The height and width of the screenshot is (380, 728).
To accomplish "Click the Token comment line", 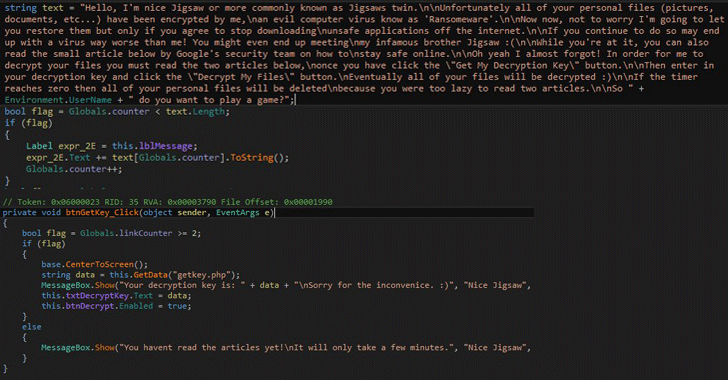I will pos(168,202).
